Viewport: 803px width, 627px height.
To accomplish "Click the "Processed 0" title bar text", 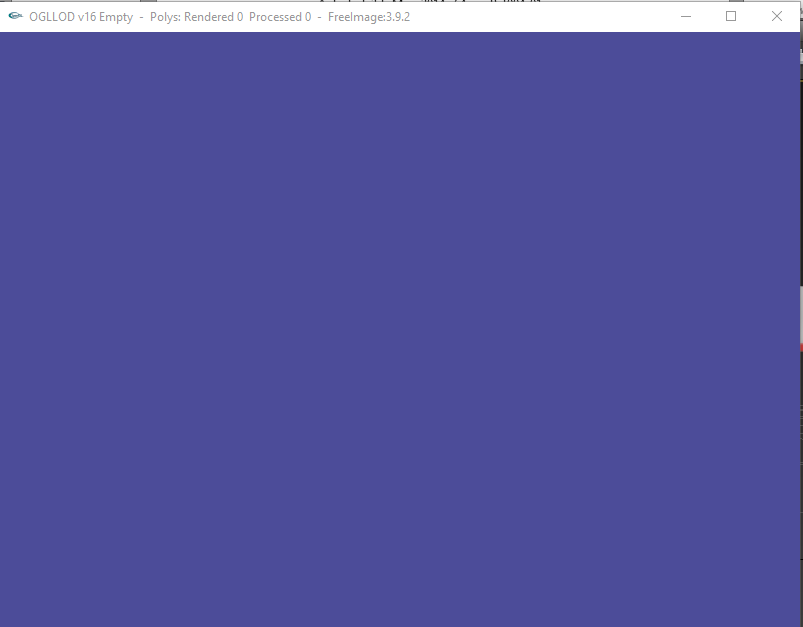I will pyautogui.click(x=280, y=17).
